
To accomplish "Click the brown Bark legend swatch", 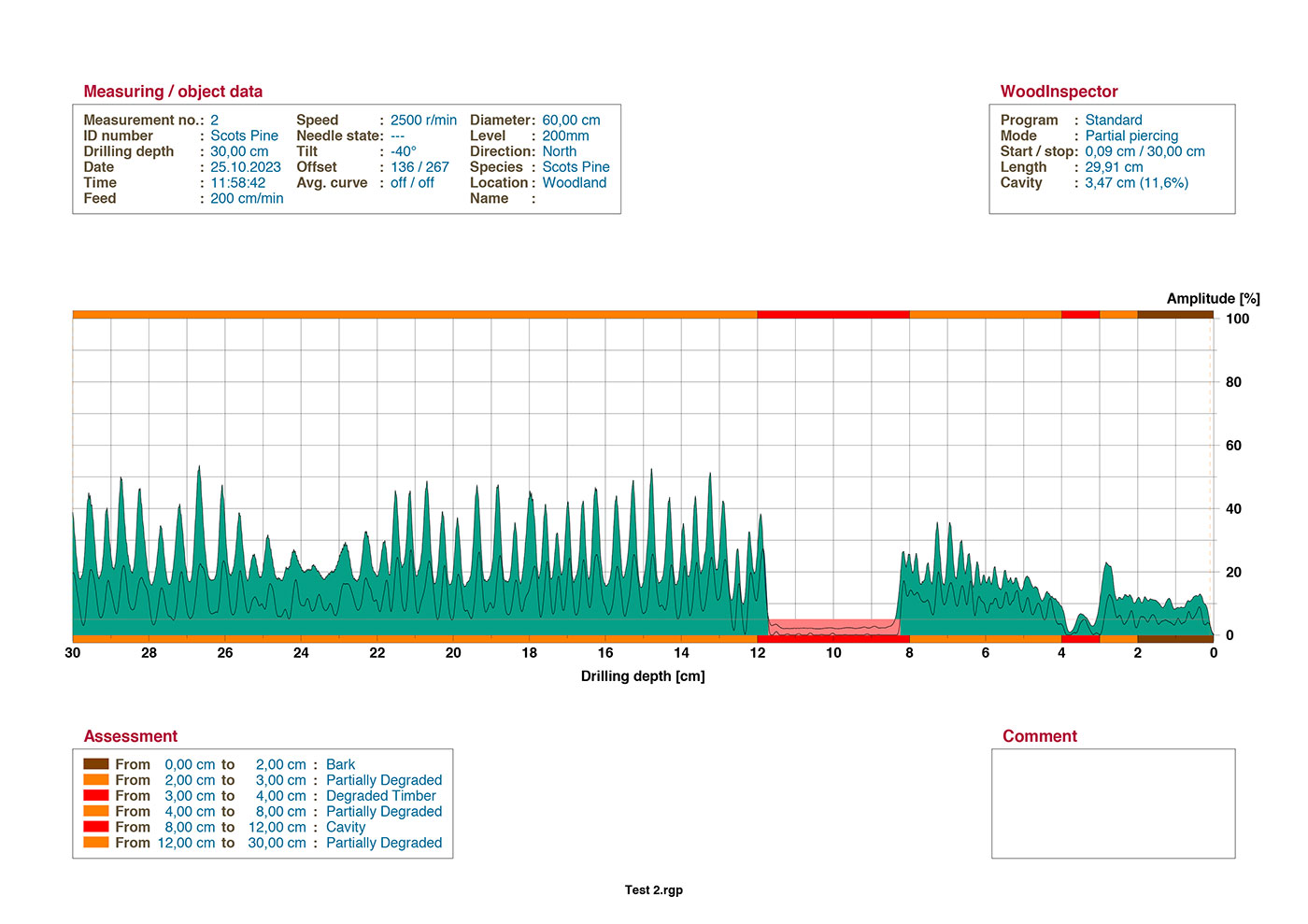I will (96, 764).
